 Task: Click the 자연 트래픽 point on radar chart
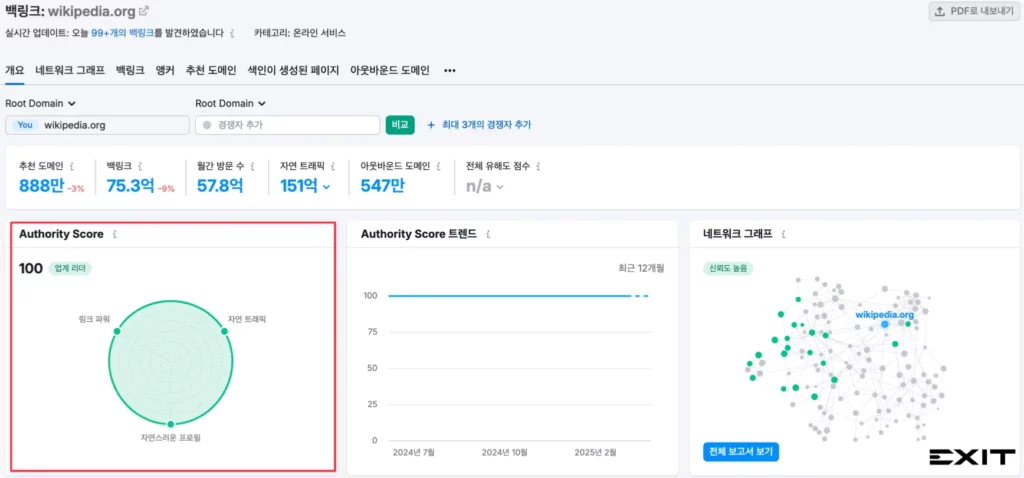coord(224,331)
